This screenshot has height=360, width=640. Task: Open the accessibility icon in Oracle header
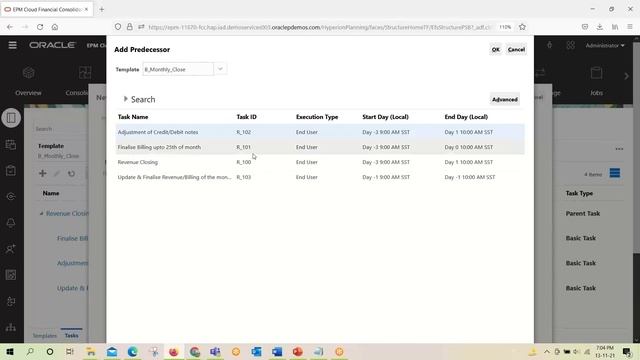coord(550,45)
